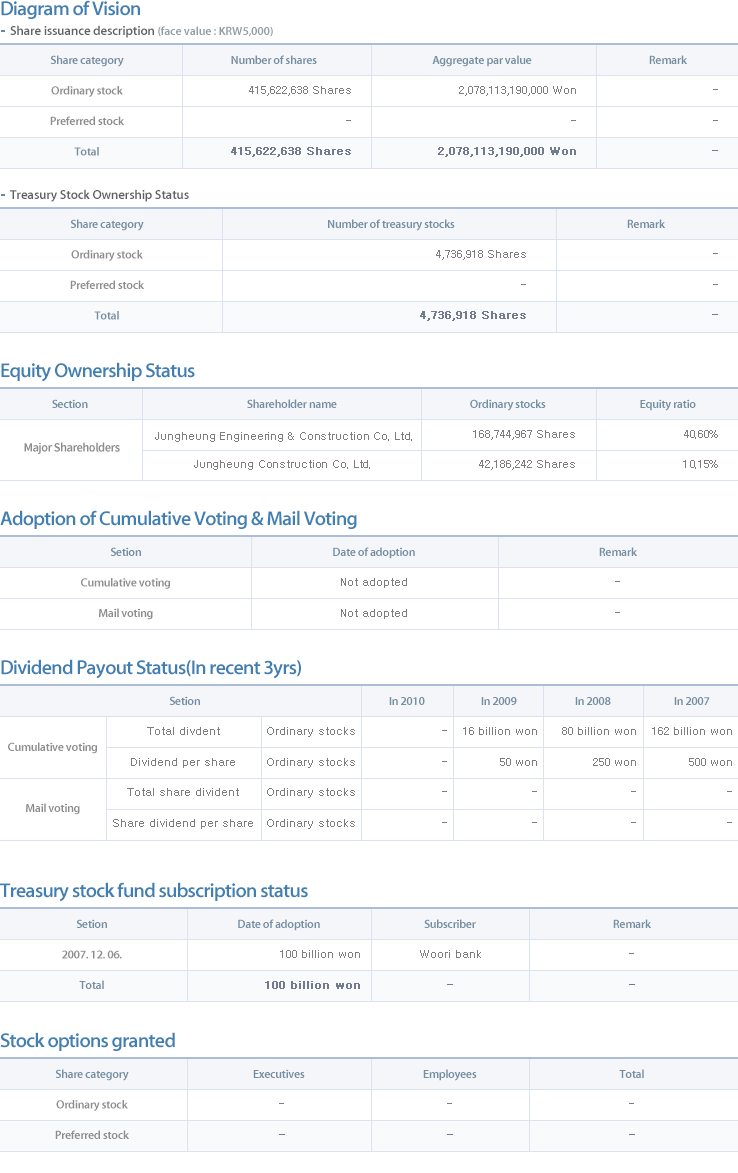Image resolution: width=738 pixels, height=1173 pixels.
Task: Click '4,736,918 Shares' in Ordinary stock row
Action: coord(481,254)
